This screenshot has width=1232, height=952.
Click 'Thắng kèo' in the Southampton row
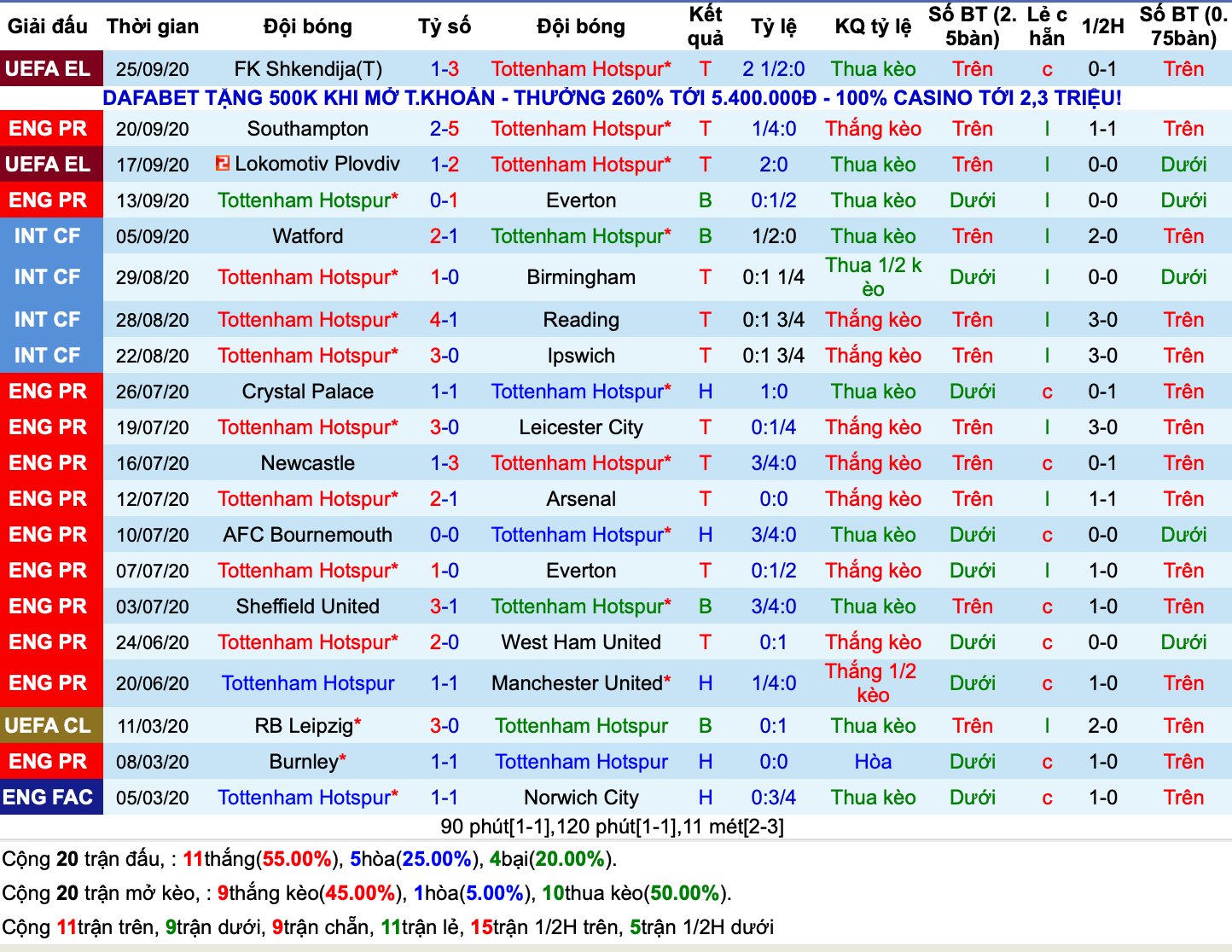click(x=873, y=129)
